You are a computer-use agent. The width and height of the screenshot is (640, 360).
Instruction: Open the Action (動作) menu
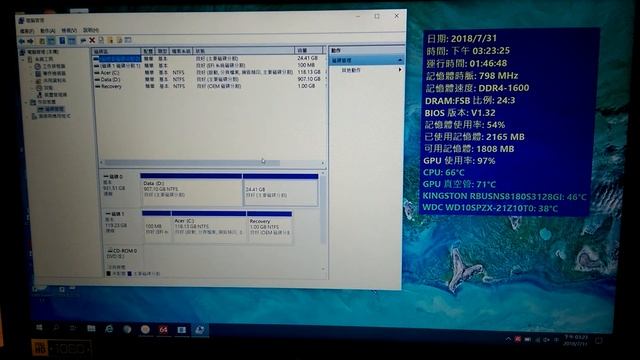click(47, 31)
